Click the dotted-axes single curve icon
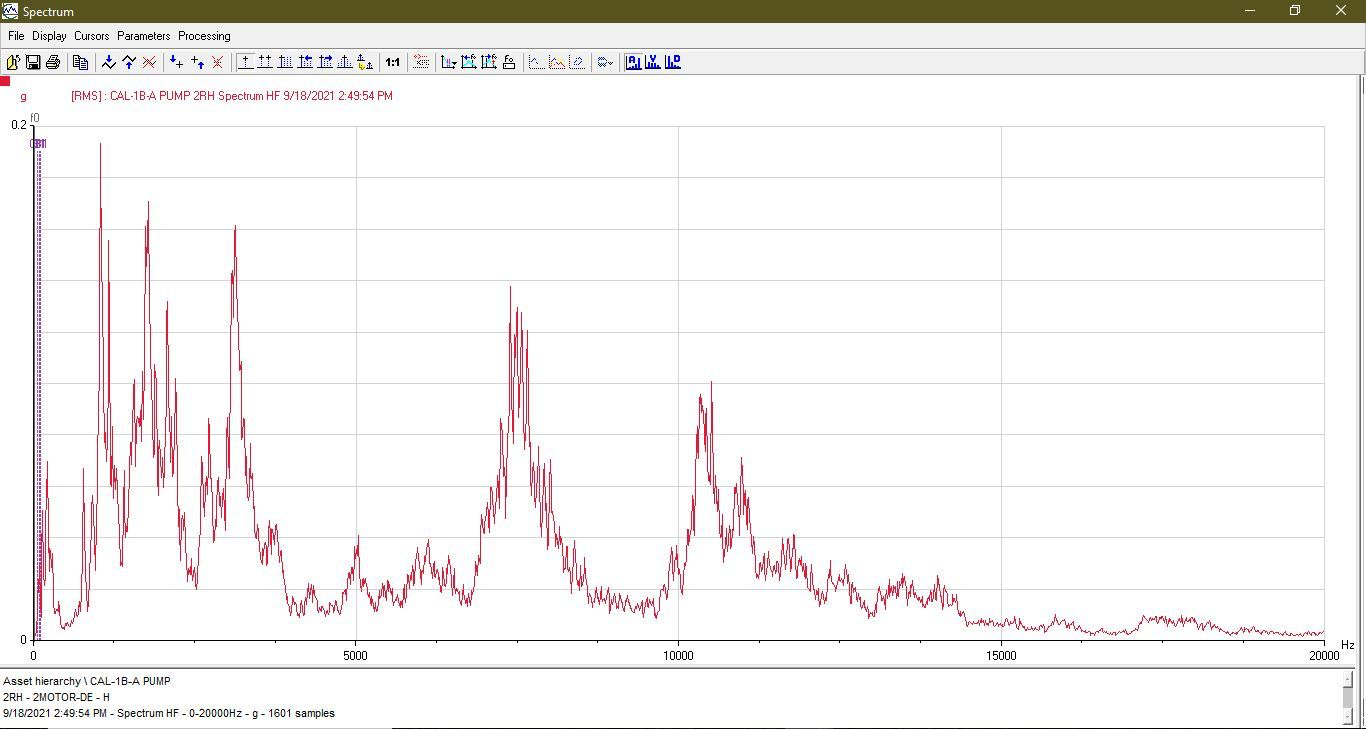Screen dimensions: 1366x729 537,62
